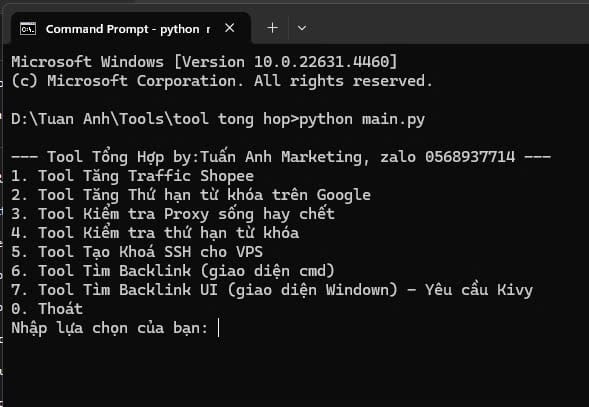
Task: Expand the new tab profile dropdown chevron
Action: click(302, 28)
